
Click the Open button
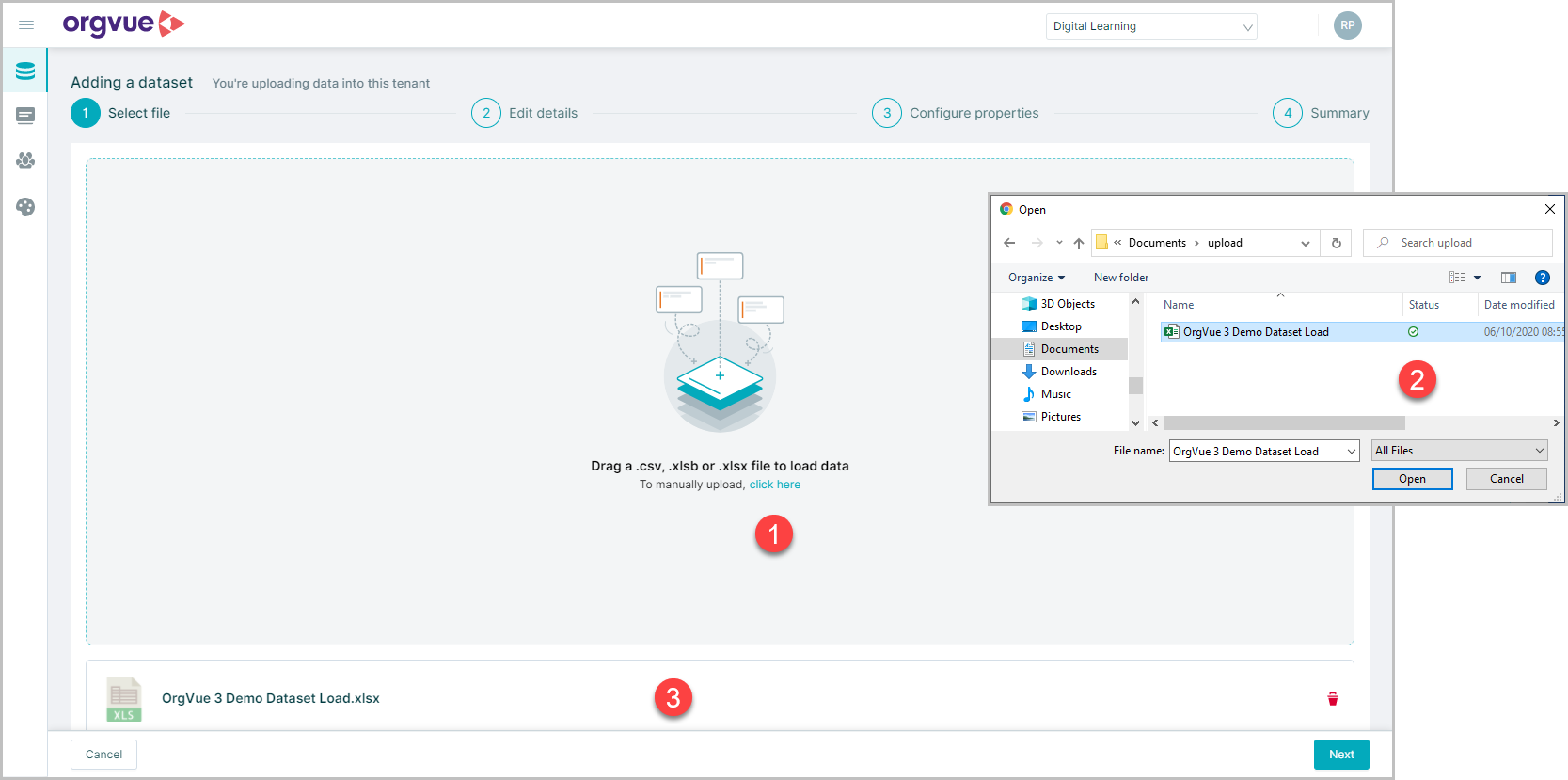1412,479
